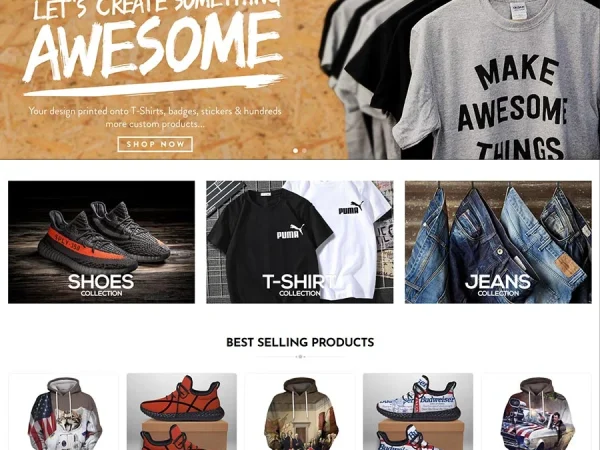
Task: Select the first carousel slide dot
Action: 295,151
